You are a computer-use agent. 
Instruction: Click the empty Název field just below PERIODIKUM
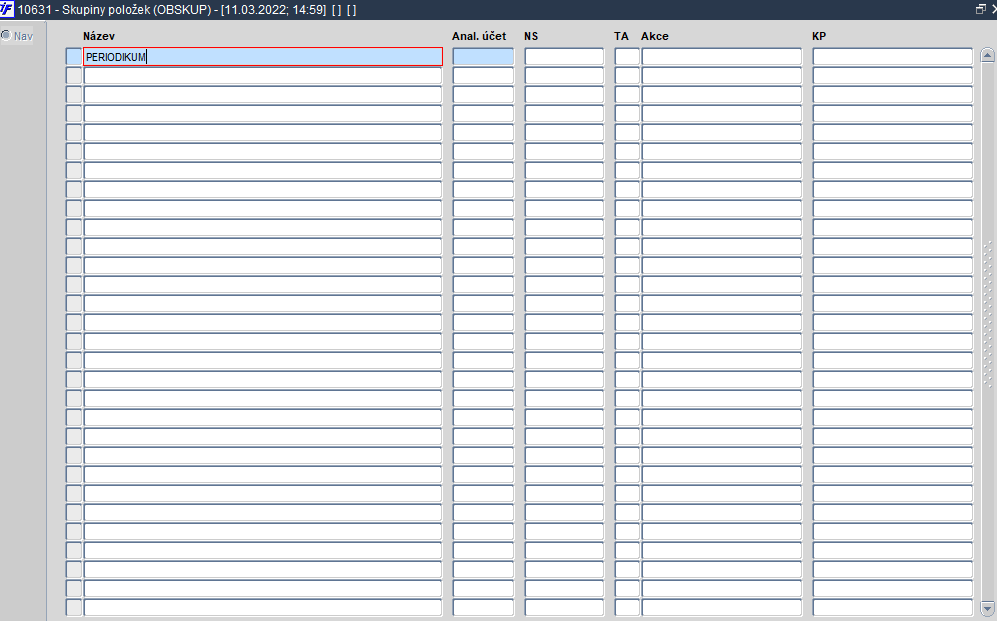pyautogui.click(x=263, y=76)
